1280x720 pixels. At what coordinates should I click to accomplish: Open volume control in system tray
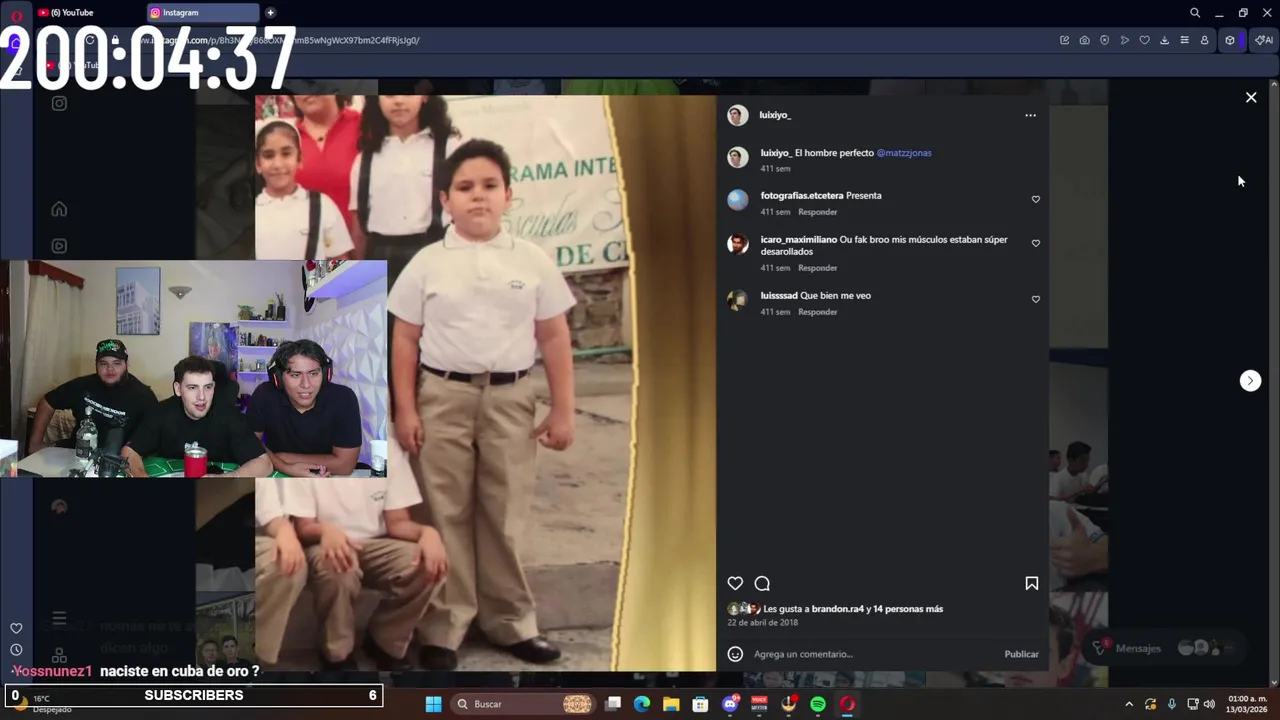coord(1209,704)
